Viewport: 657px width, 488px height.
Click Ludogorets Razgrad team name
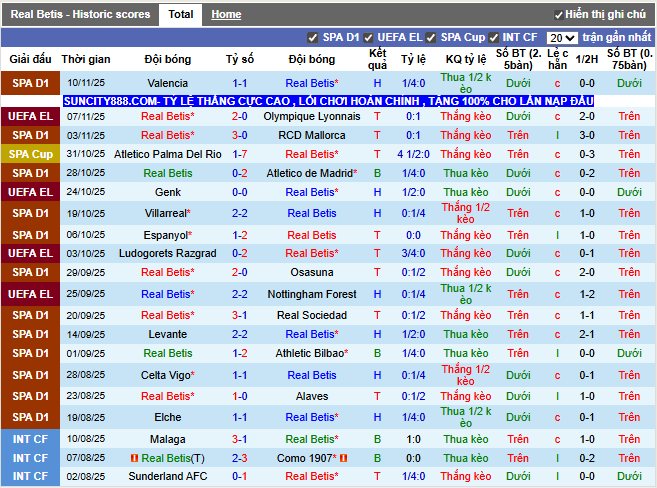coord(168,253)
